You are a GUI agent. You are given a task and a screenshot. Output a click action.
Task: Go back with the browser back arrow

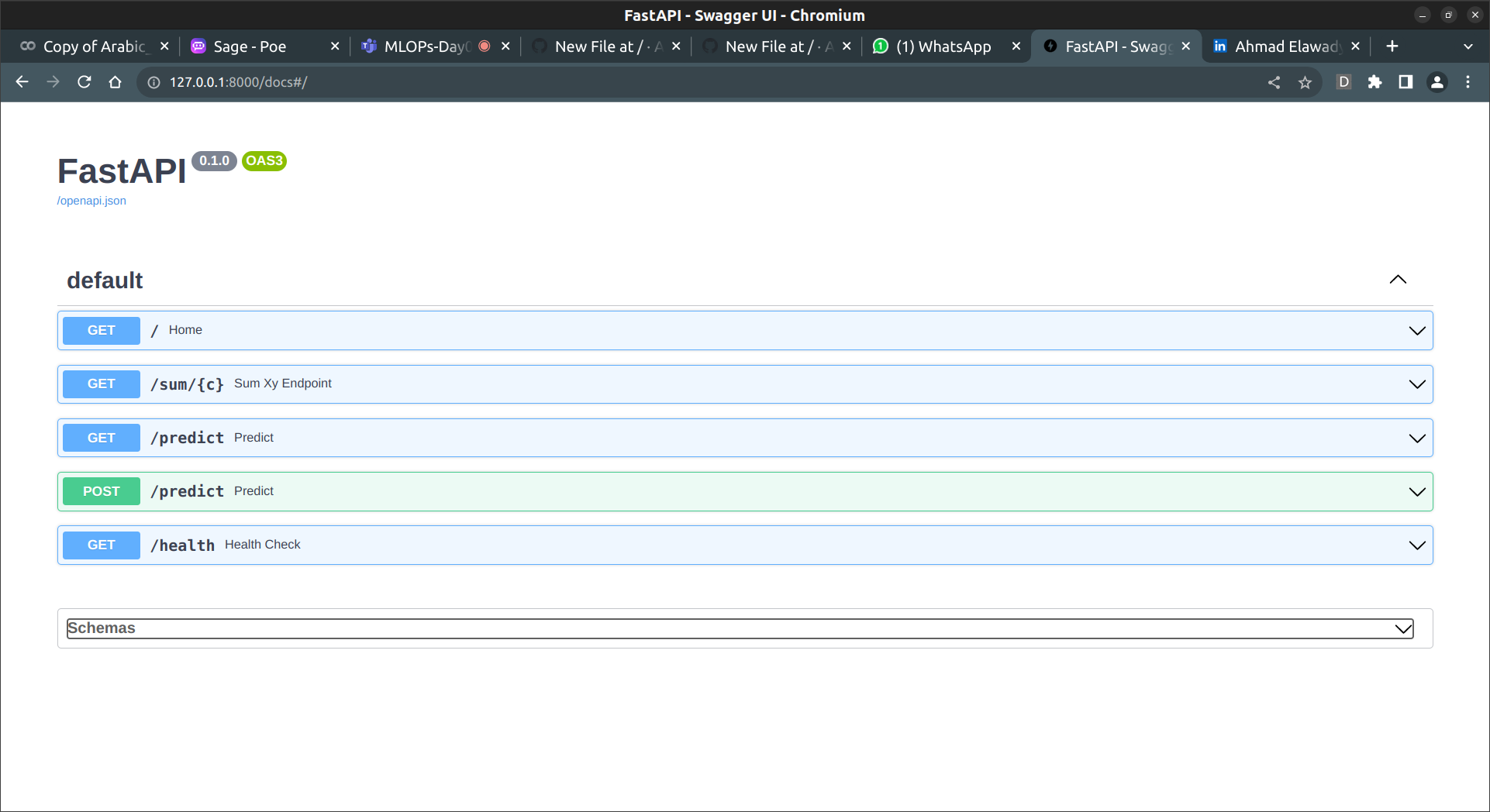point(22,82)
